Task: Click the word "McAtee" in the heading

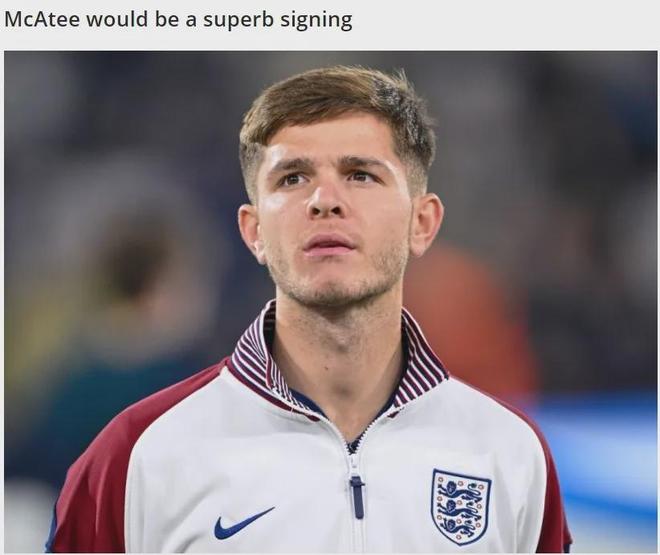Action: tap(42, 19)
